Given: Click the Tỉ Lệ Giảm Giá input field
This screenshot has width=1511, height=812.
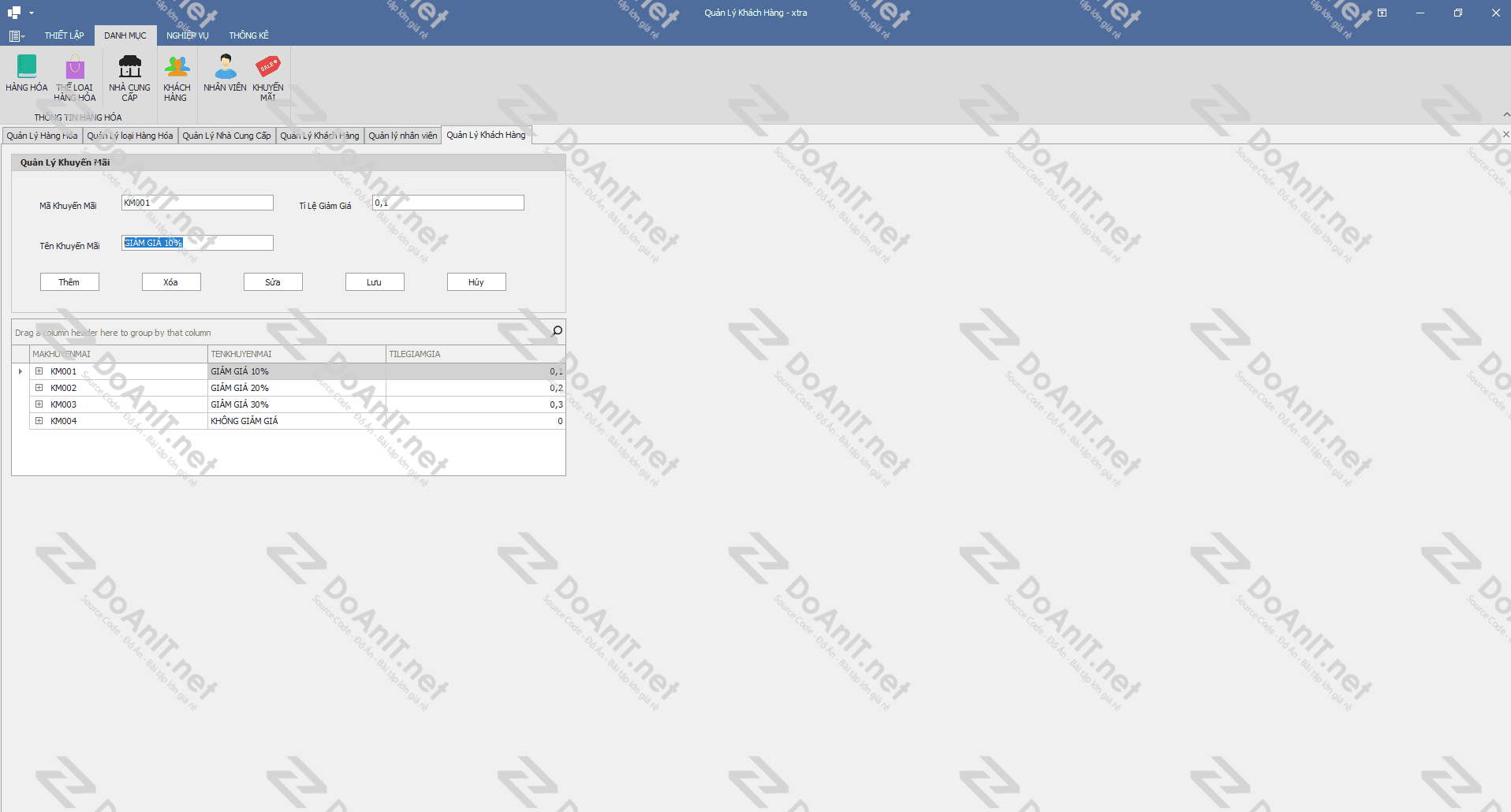Looking at the screenshot, I should point(448,203).
